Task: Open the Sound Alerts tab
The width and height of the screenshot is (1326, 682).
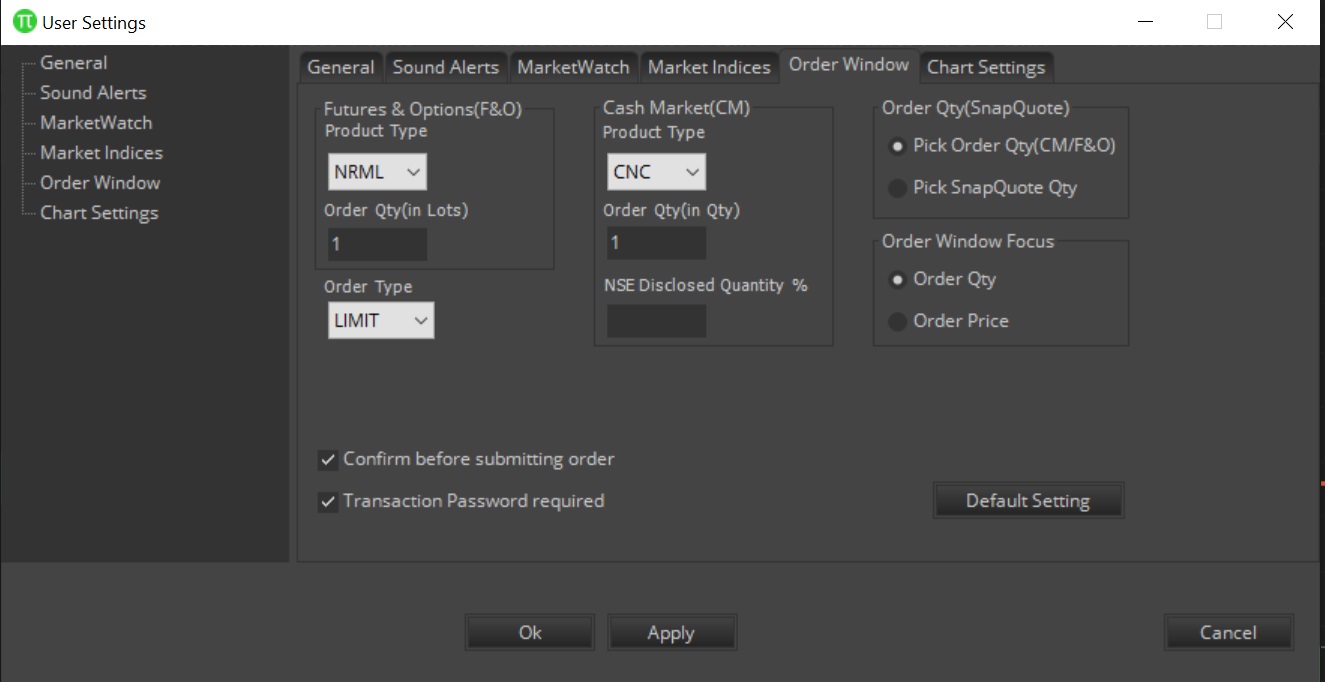Action: coord(446,67)
